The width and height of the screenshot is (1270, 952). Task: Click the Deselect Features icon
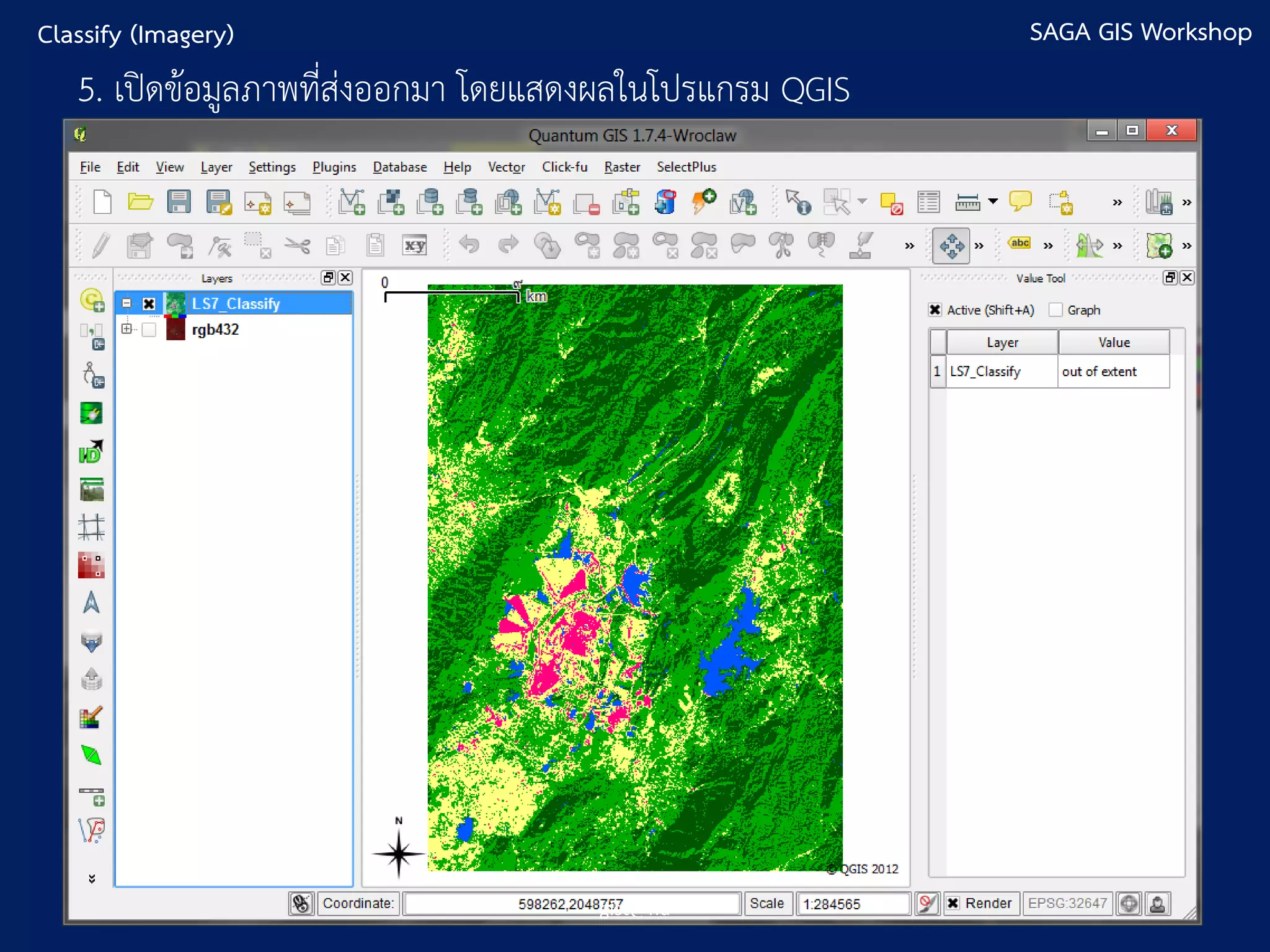(891, 203)
